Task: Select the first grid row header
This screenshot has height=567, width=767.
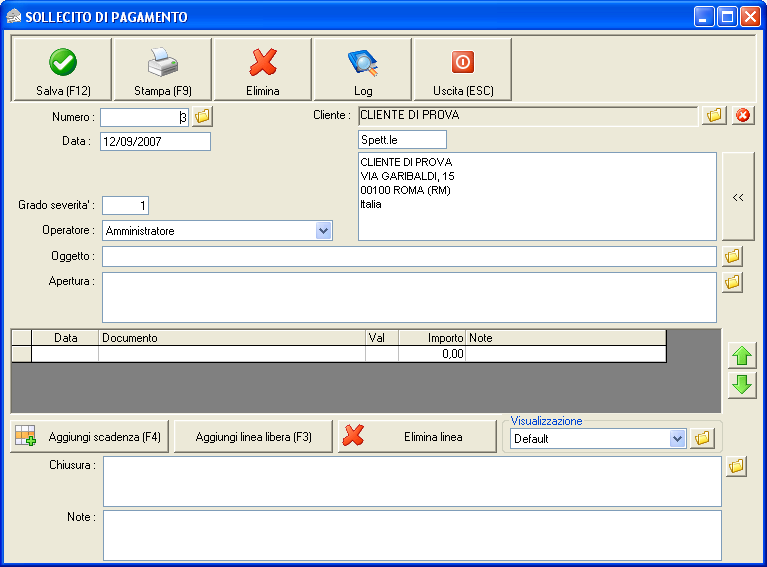Action: coord(22,354)
